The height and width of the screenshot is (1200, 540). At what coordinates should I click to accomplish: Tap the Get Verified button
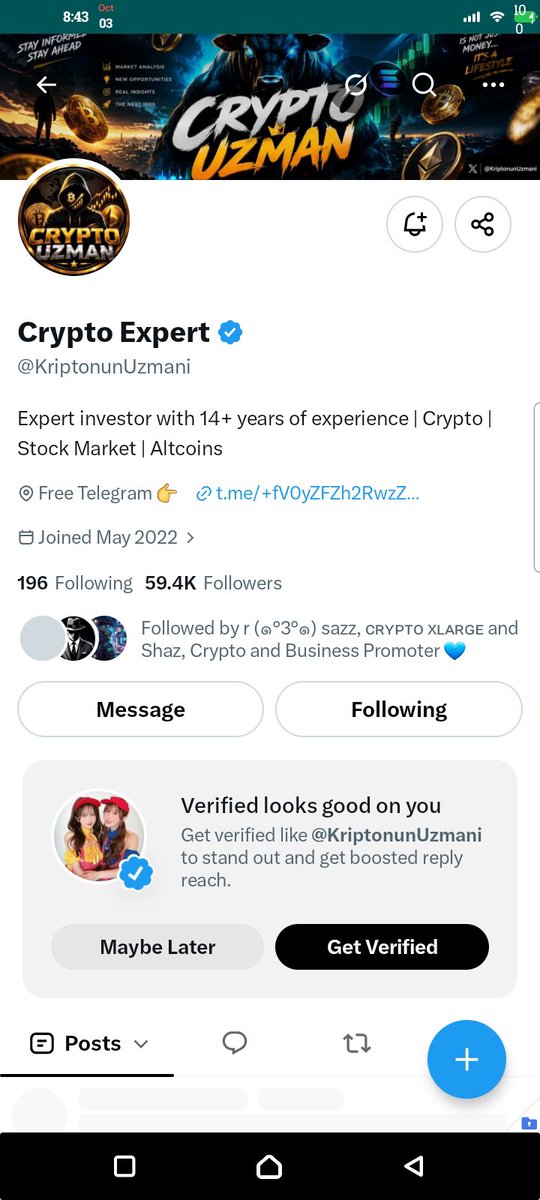(x=382, y=946)
